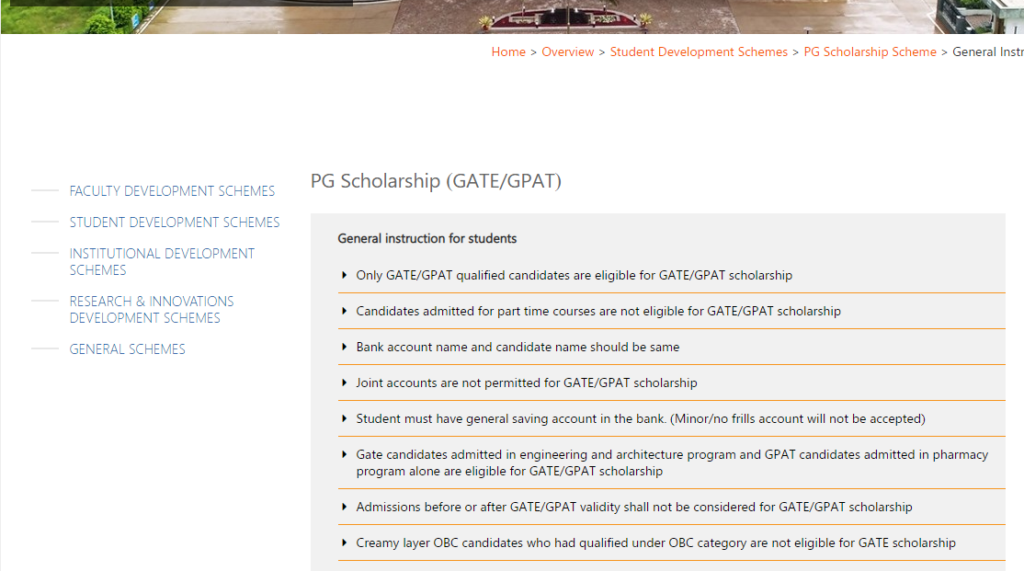Select General Schemes in sidebar
Image resolution: width=1024 pixels, height=571 pixels.
pos(127,349)
